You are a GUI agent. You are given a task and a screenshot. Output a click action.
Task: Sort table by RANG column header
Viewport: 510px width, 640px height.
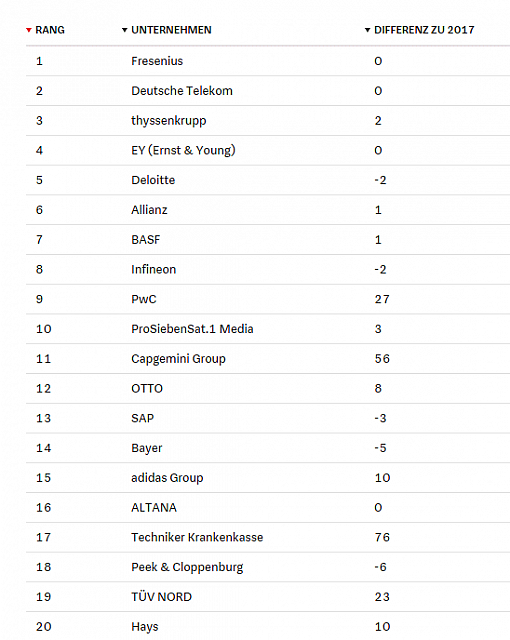point(50,30)
